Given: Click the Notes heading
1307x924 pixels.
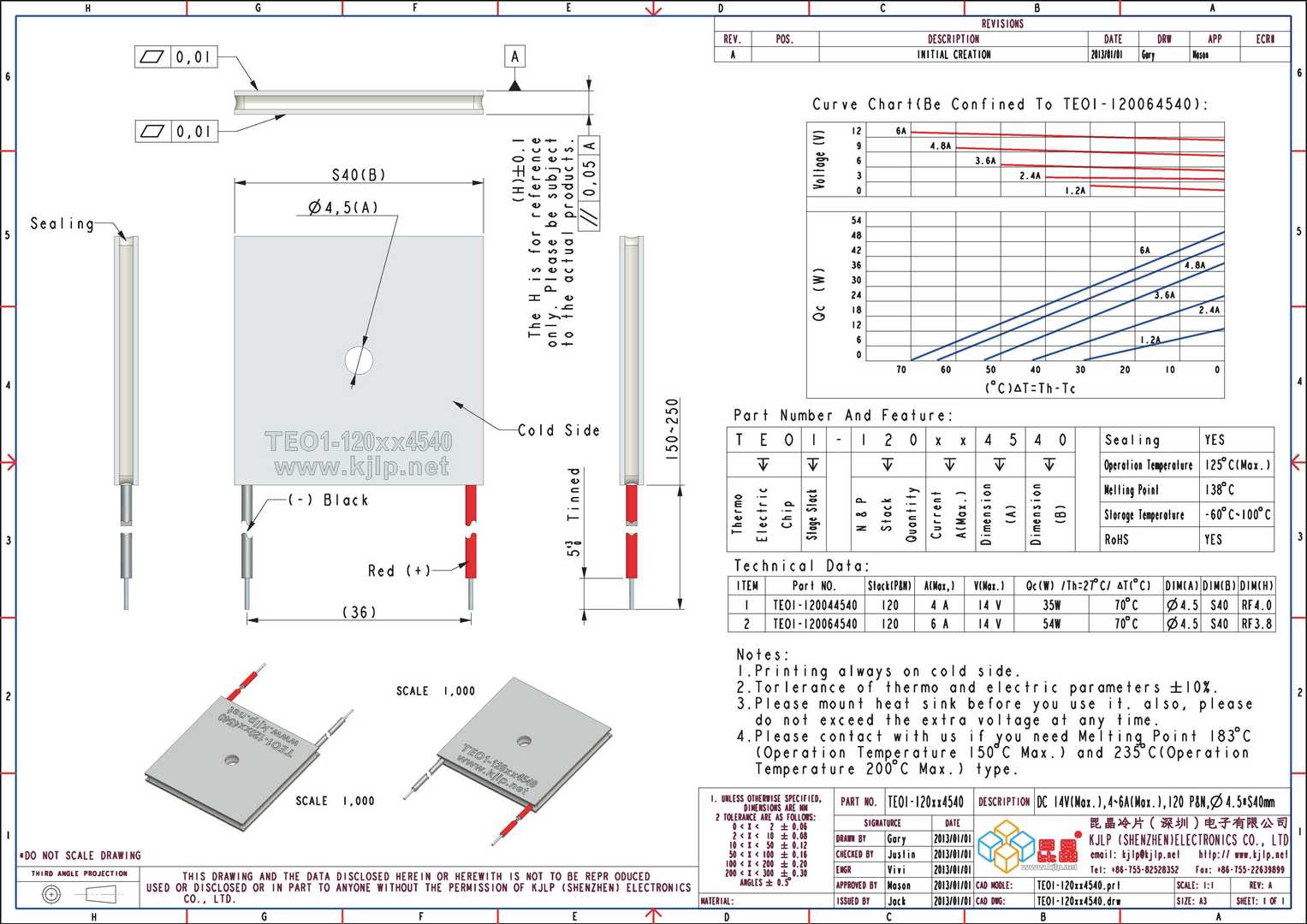Looking at the screenshot, I should point(763,654).
